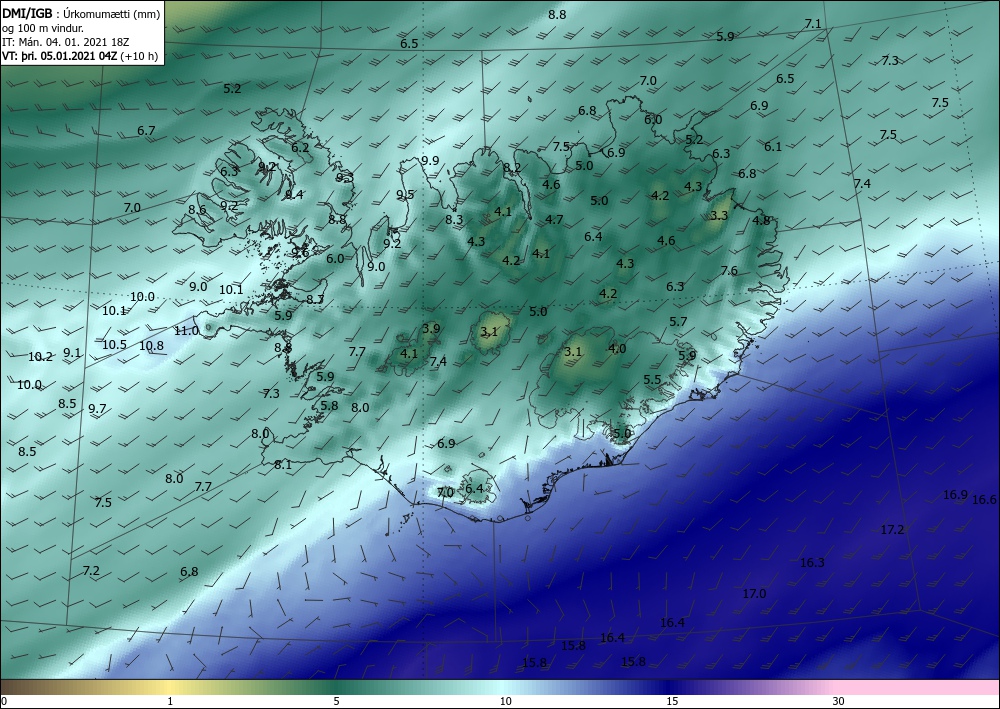This screenshot has height=709, width=1000.
Task: Click the map value '16.9'
Action: pyautogui.click(x=955, y=495)
